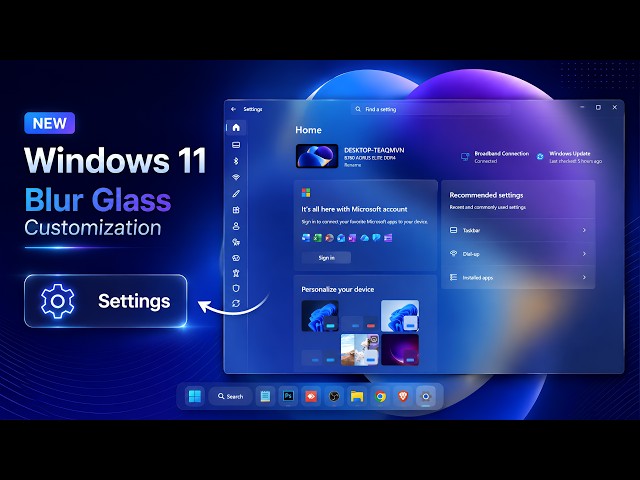The width and height of the screenshot is (640, 480).
Task: Open the Broadband Connection status
Action: tap(495, 157)
